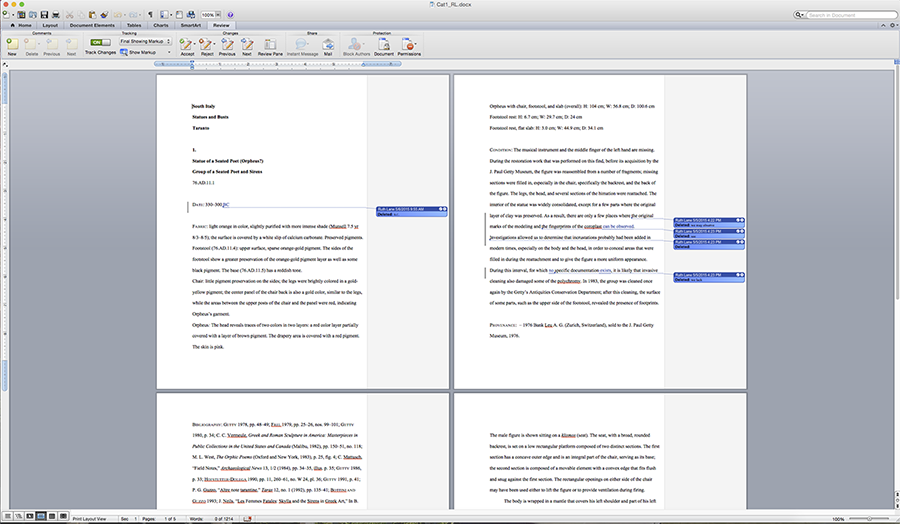
Task: Go to the Previous tracked change
Action: click(x=227, y=46)
